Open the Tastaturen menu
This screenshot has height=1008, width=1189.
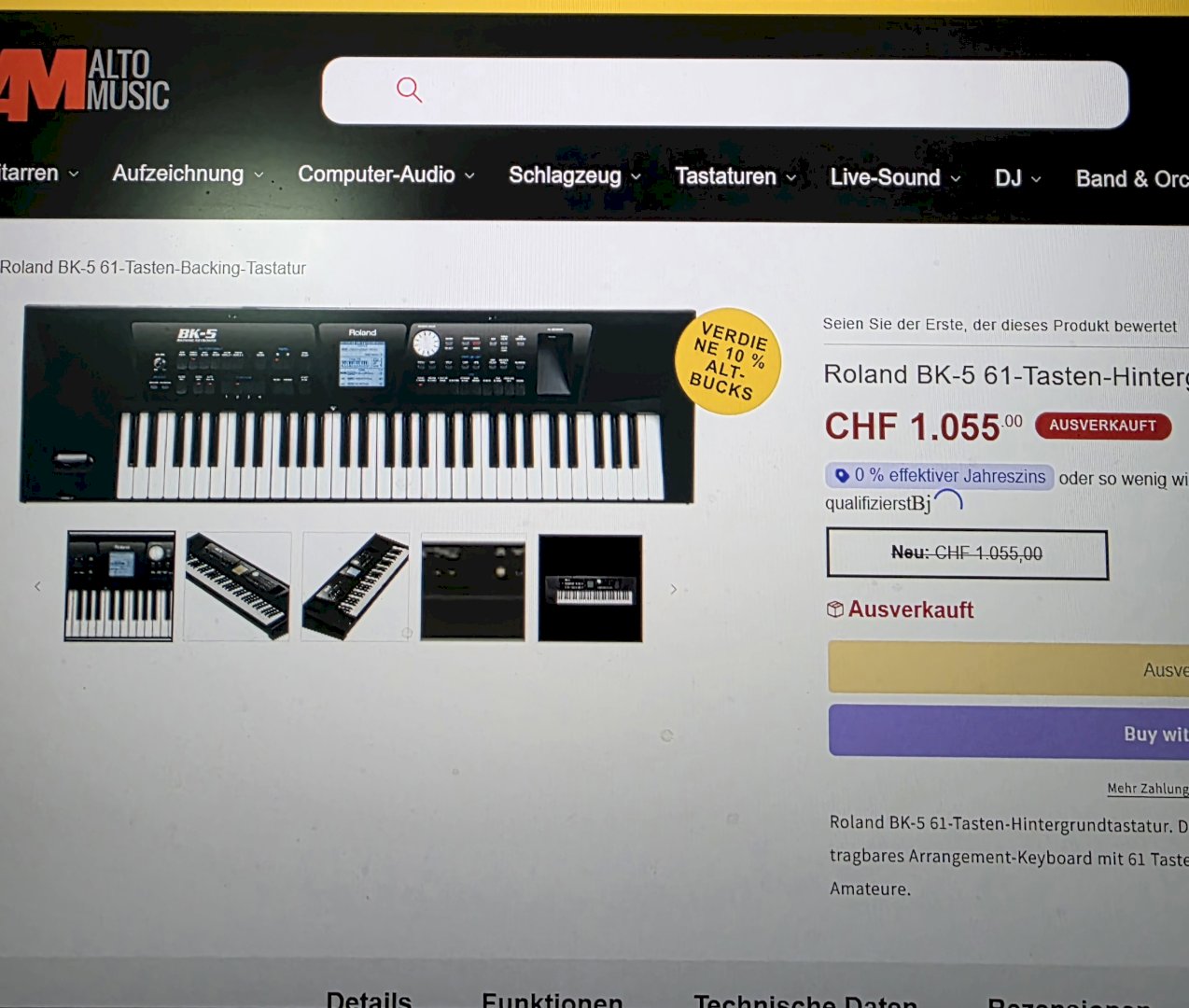point(735,176)
